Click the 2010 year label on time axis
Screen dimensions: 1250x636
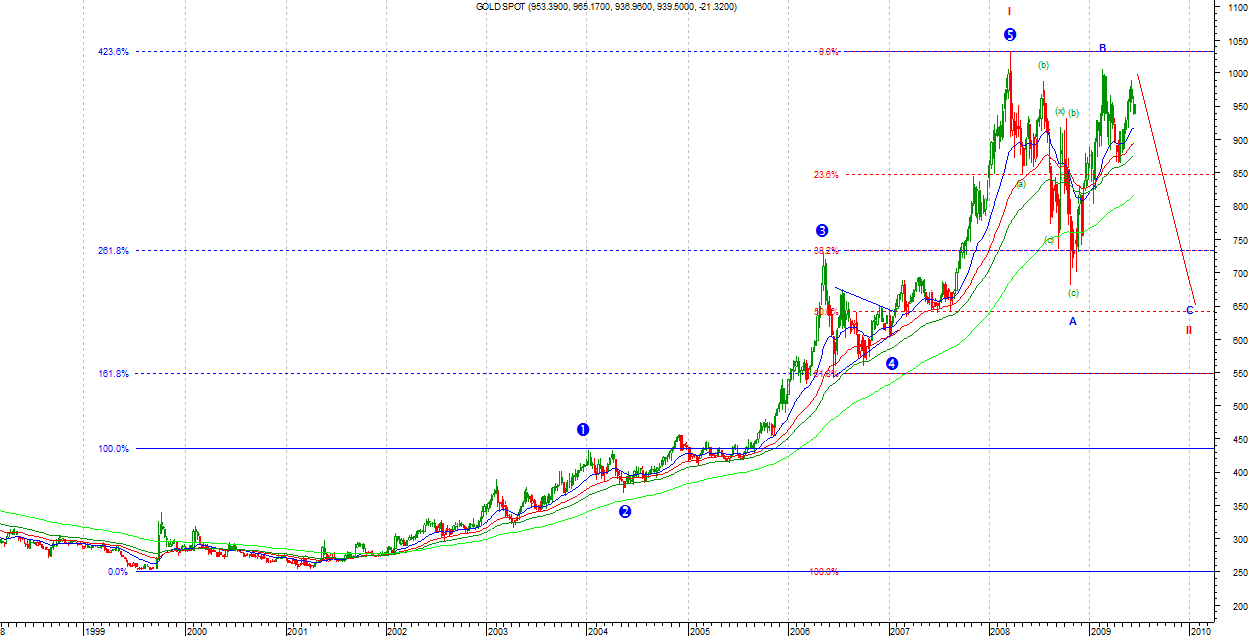point(1200,631)
